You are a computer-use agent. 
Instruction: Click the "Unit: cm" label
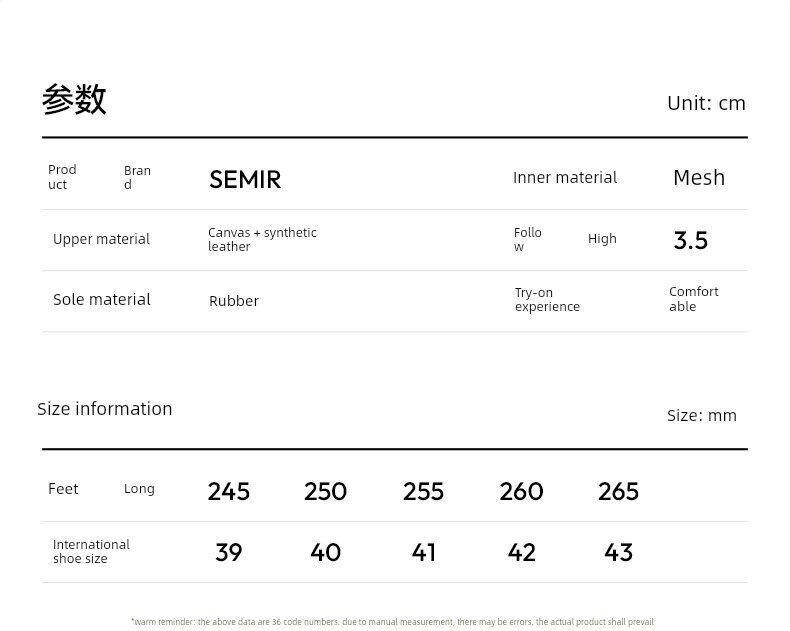point(706,103)
